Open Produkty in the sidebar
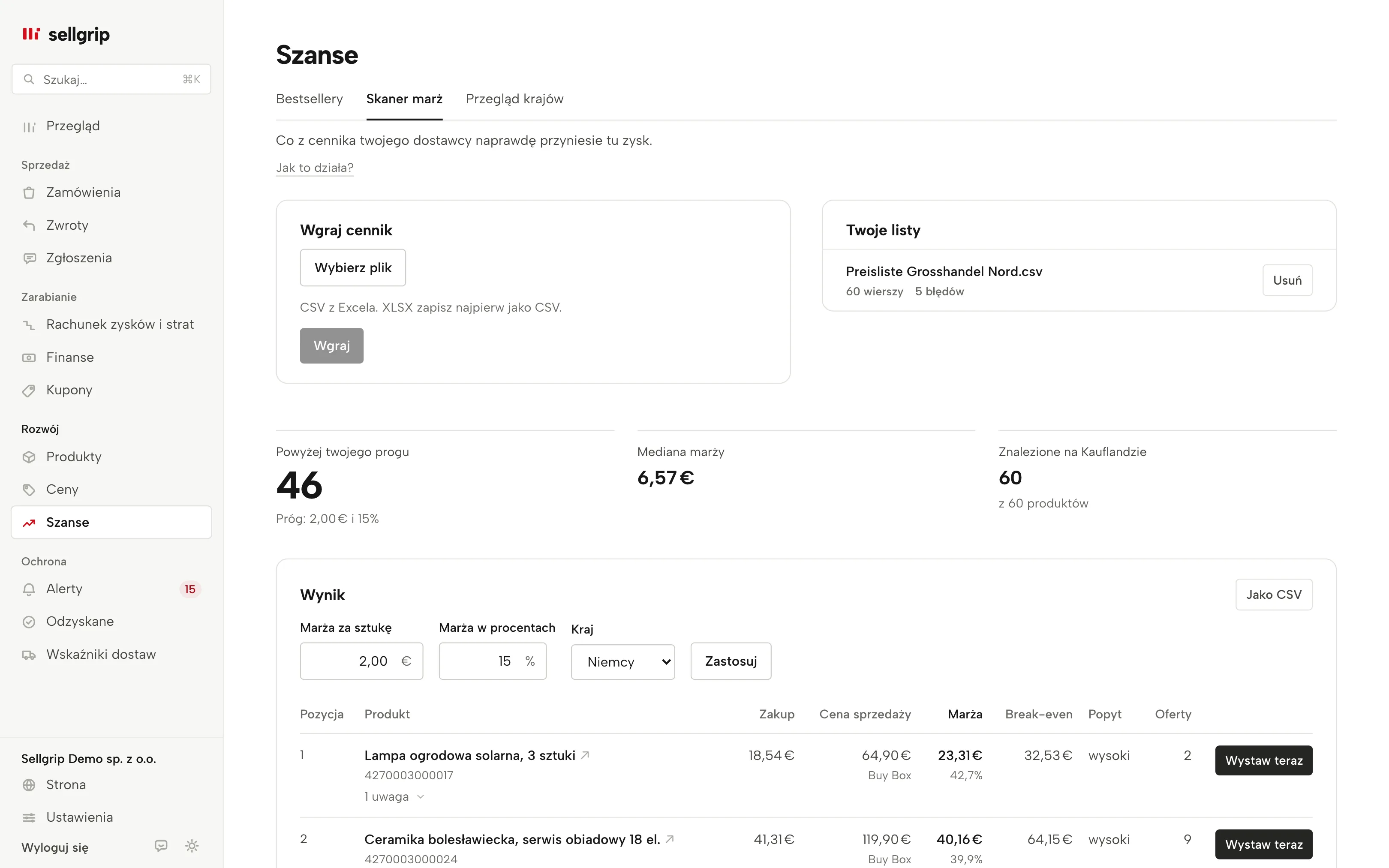Image resolution: width=1389 pixels, height=868 pixels. coord(111,457)
